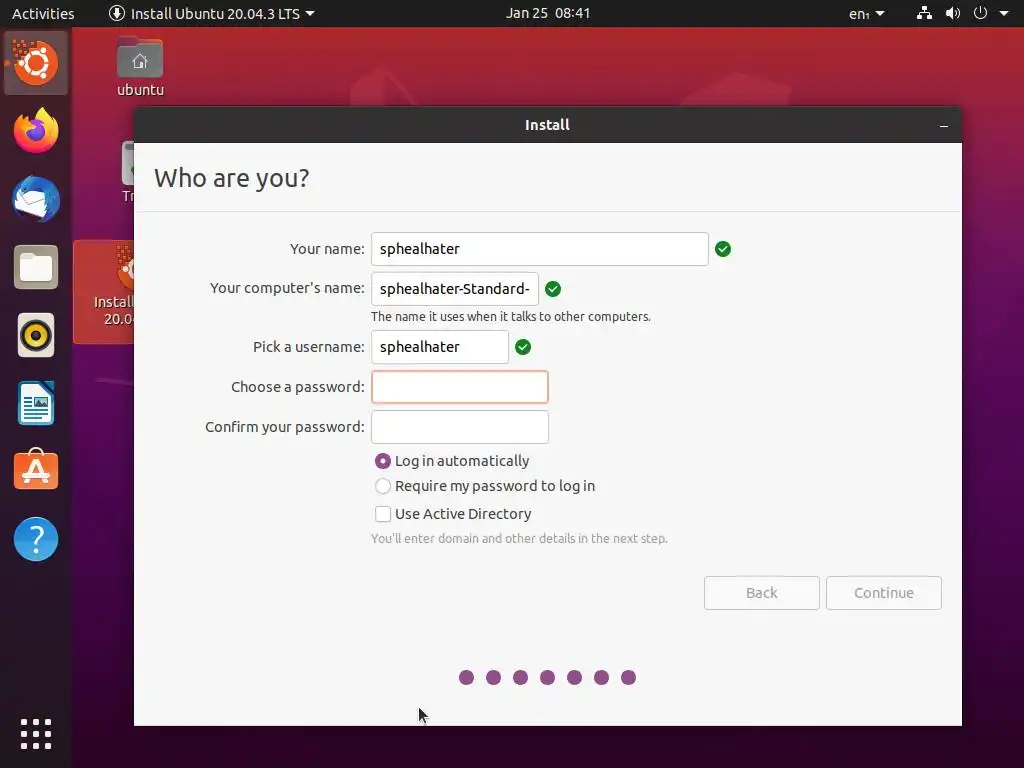
Task: Click the 'Who are you?' heading
Action: coord(232,178)
